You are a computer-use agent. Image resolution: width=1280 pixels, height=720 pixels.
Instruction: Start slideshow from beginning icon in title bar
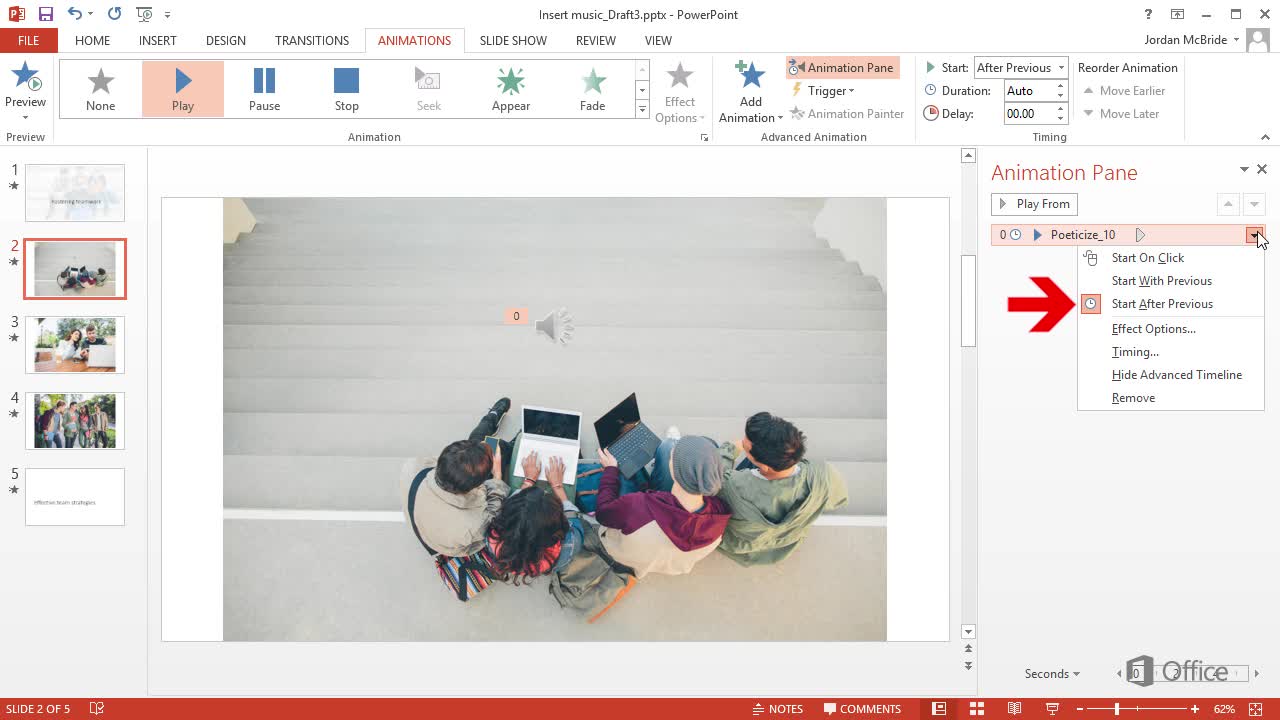point(144,14)
